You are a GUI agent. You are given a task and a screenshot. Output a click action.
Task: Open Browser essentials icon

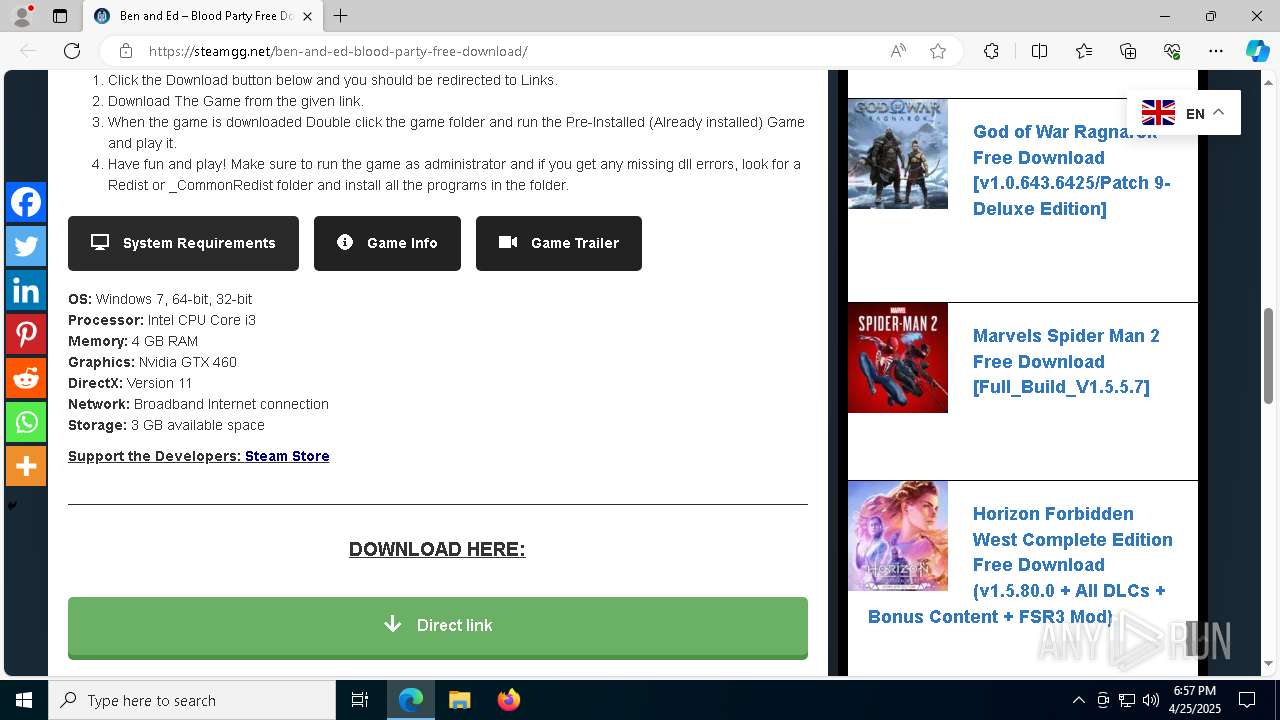coord(1172,51)
